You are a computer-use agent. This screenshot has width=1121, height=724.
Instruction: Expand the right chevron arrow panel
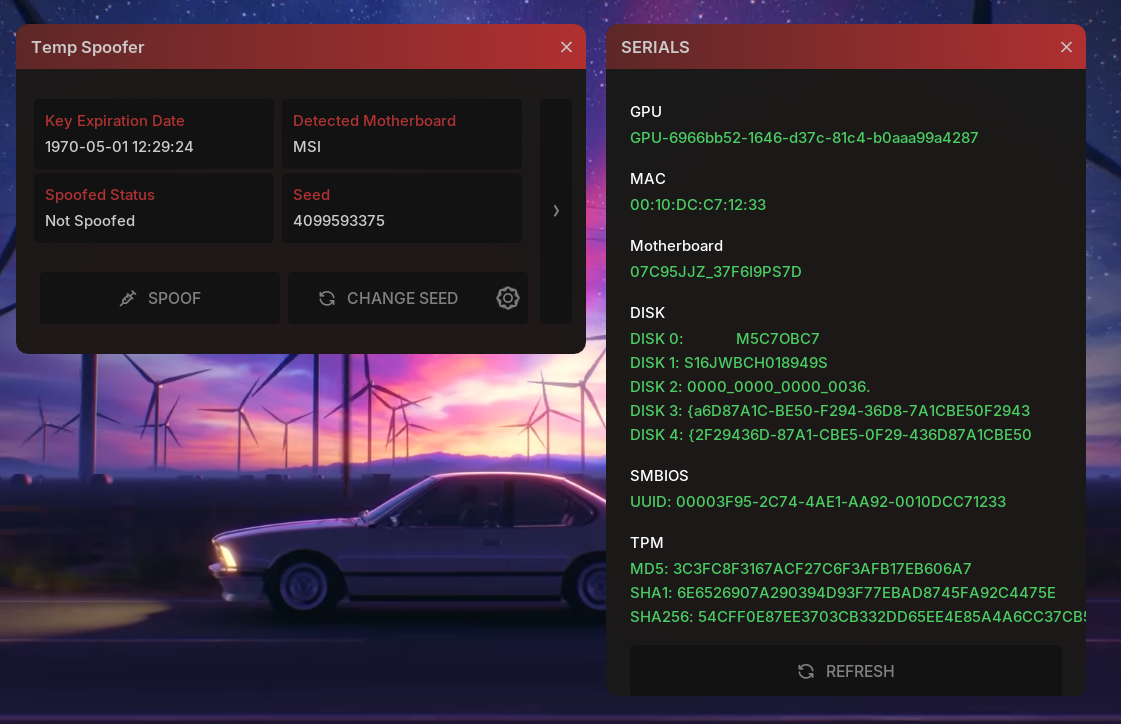pos(555,211)
